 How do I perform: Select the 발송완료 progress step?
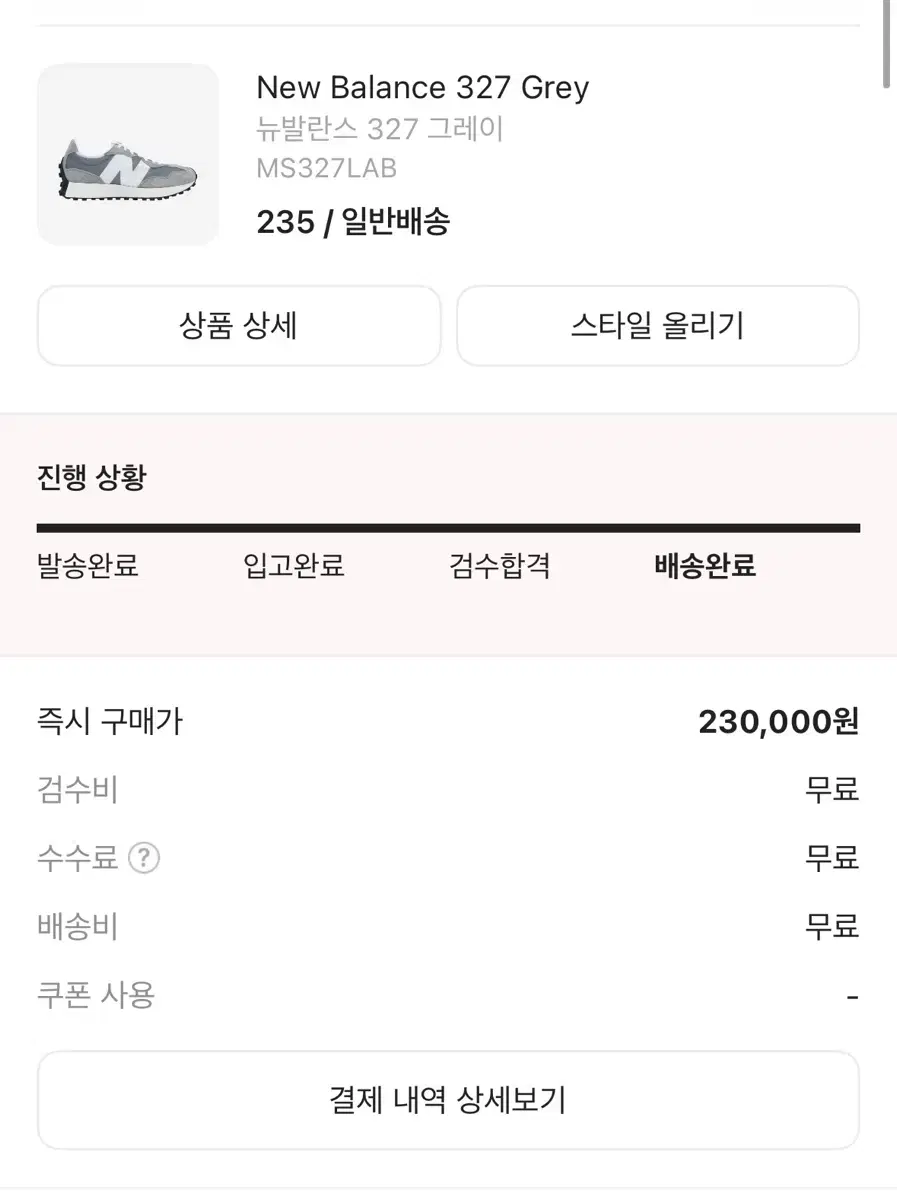(x=88, y=566)
